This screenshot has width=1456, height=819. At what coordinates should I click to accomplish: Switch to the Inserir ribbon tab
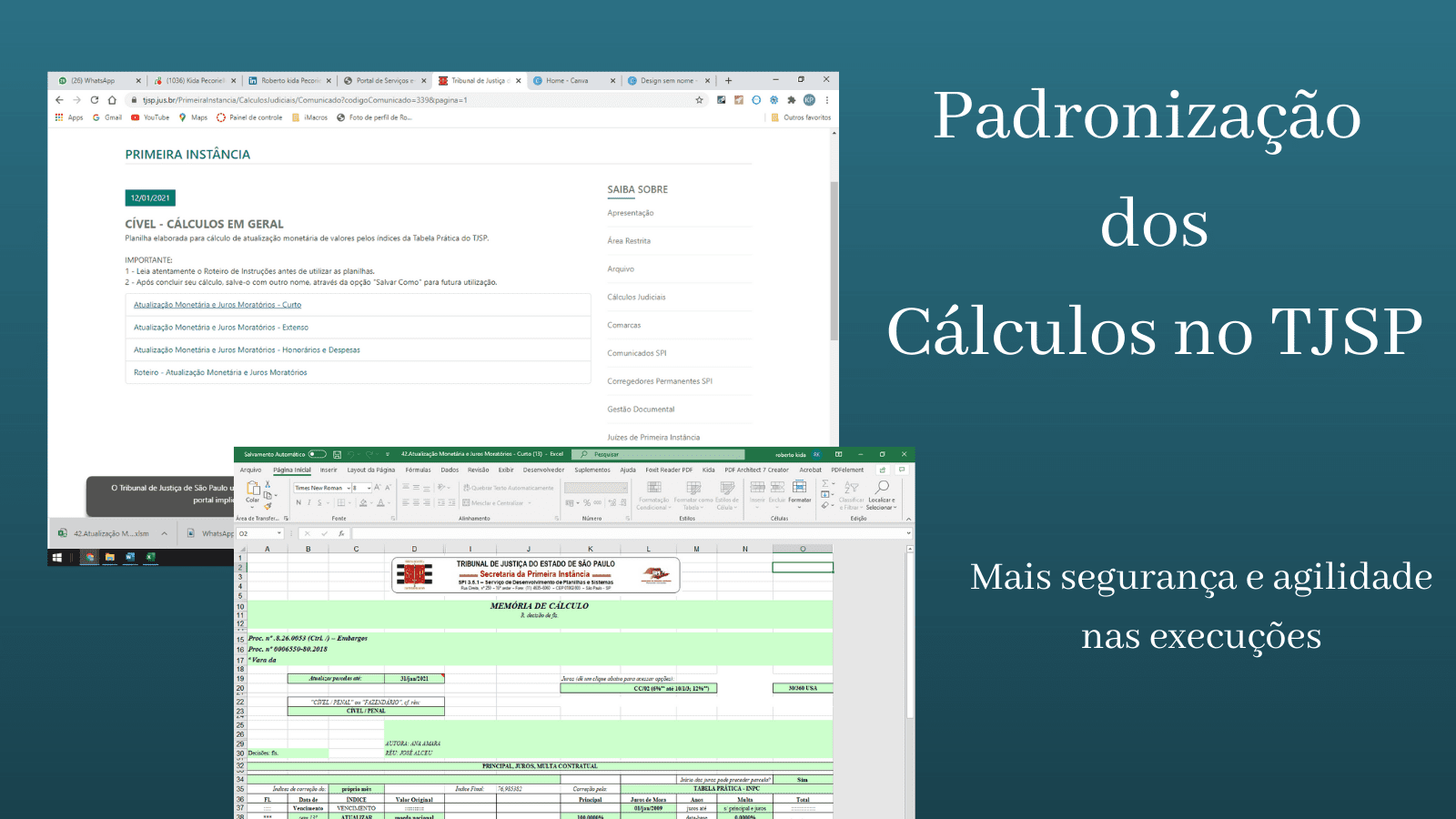click(329, 470)
